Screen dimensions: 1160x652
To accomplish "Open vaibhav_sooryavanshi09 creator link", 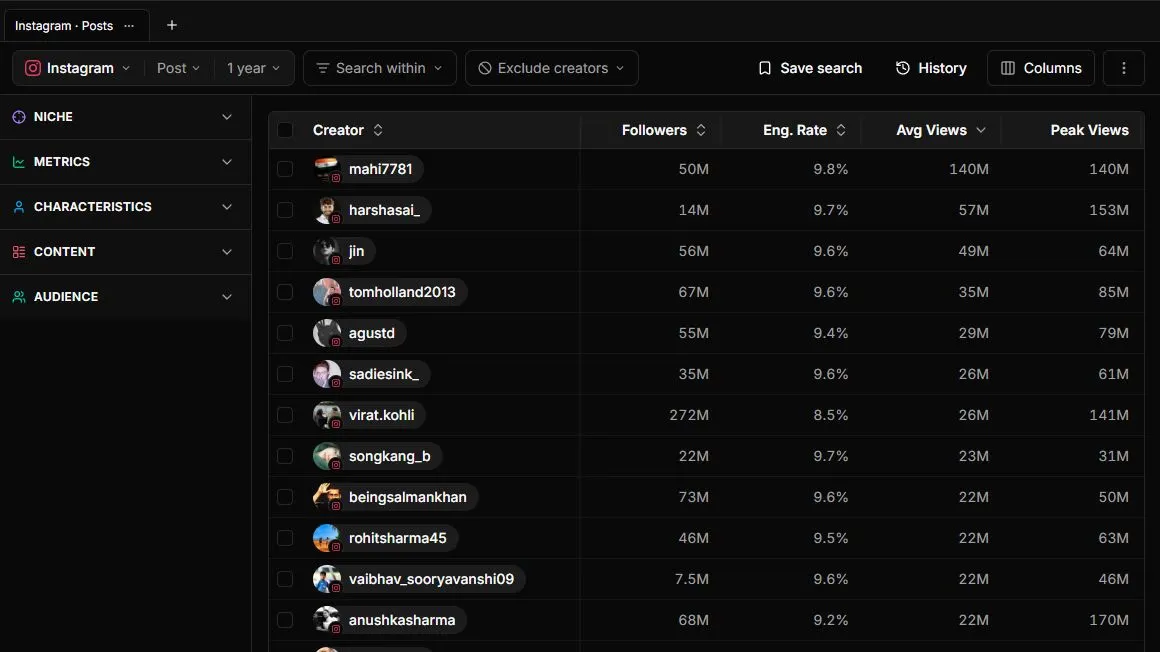I will [431, 579].
